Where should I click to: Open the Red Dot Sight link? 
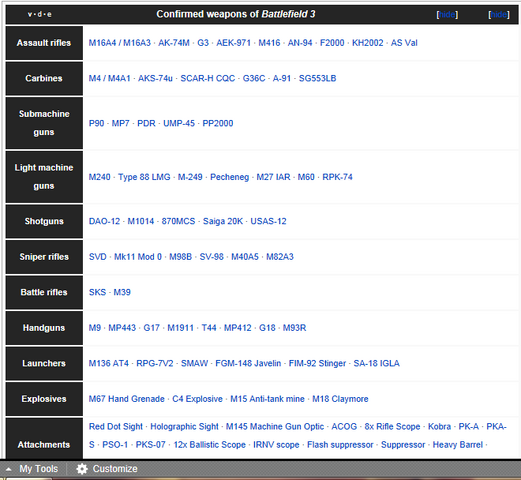pyautogui.click(x=116, y=427)
